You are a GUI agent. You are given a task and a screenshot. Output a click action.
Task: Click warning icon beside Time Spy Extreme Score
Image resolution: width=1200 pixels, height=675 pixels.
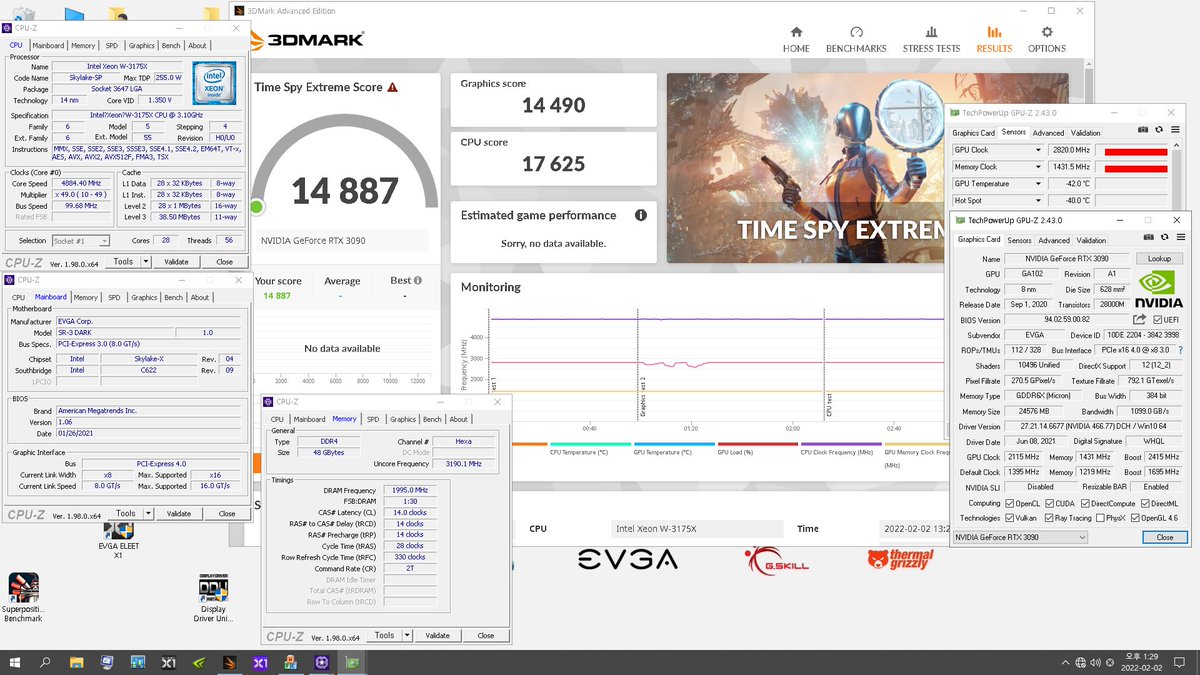393,87
